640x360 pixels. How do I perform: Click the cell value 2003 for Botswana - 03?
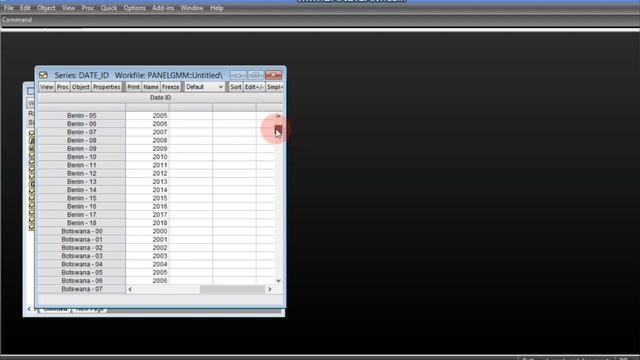147,256
